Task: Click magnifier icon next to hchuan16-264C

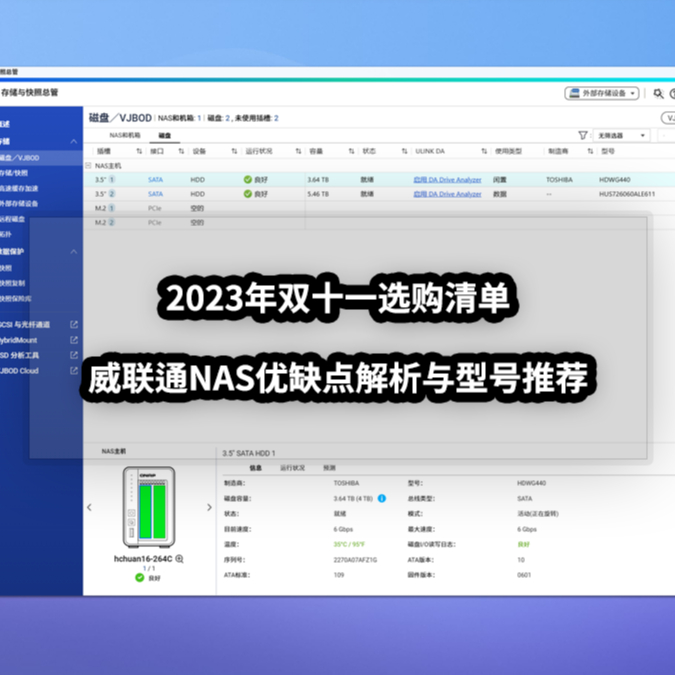Action: [x=180, y=559]
